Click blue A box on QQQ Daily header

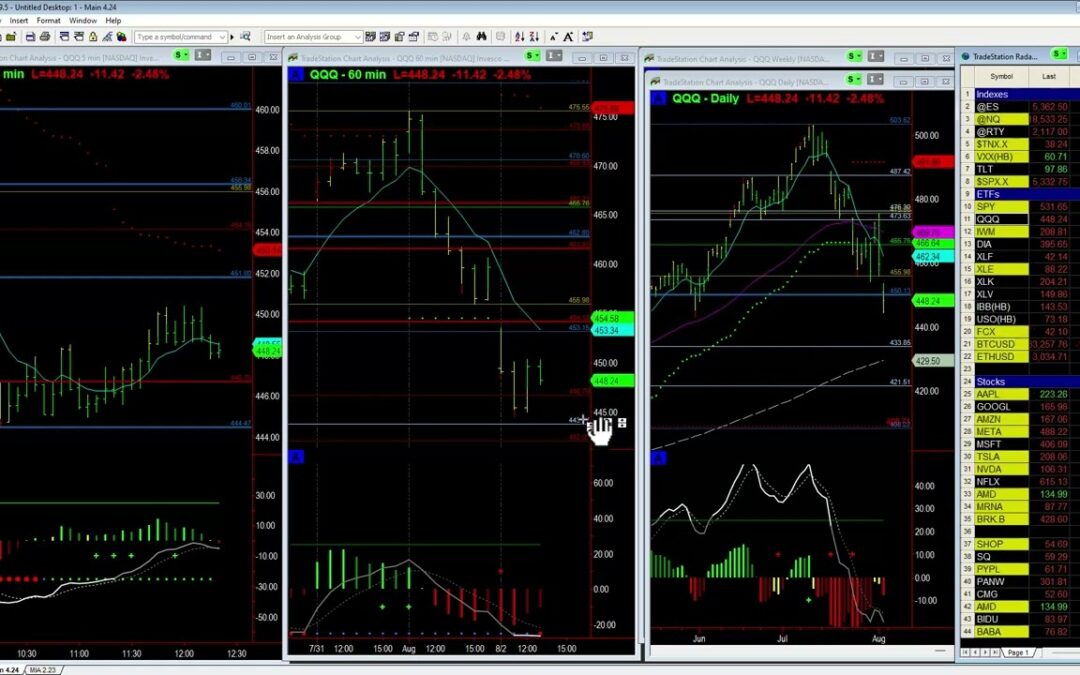tap(658, 98)
